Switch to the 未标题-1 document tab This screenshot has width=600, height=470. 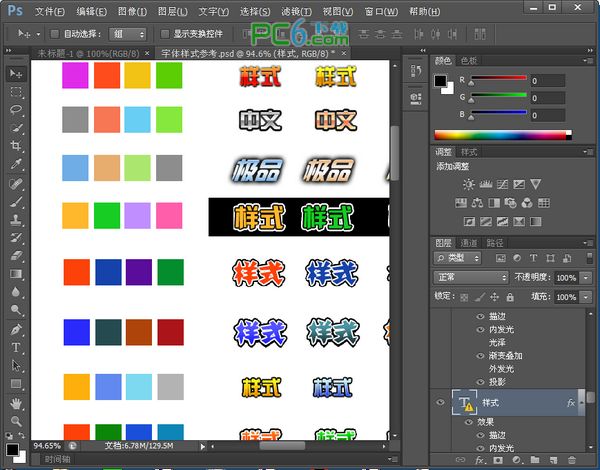(85, 53)
